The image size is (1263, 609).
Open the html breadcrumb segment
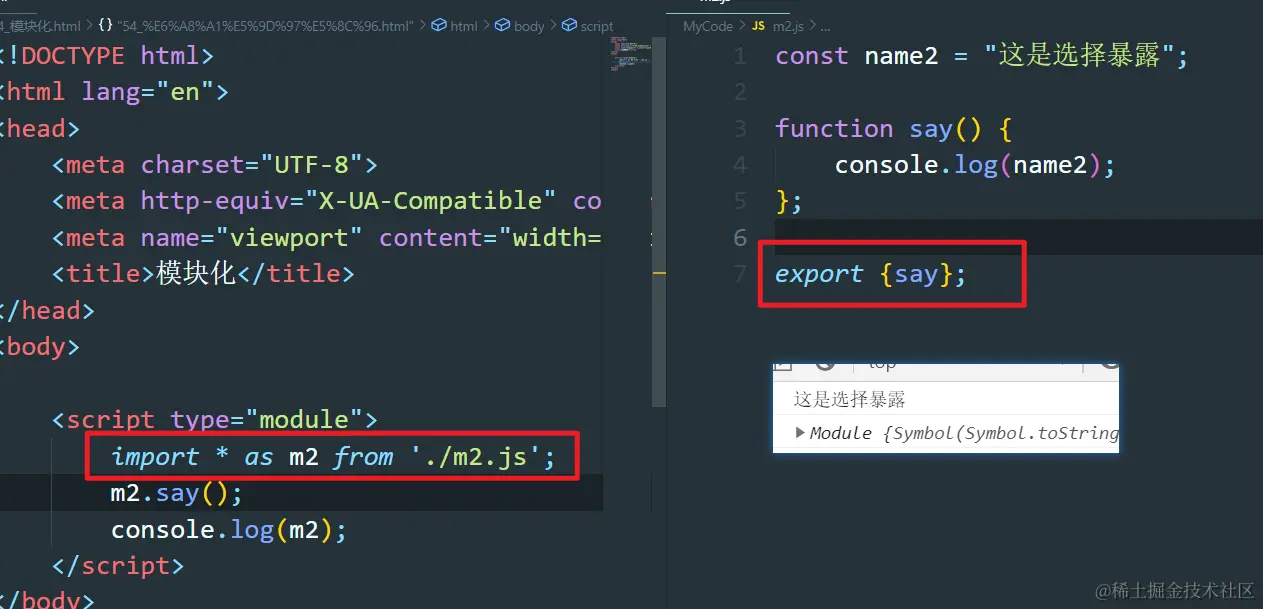point(455,26)
